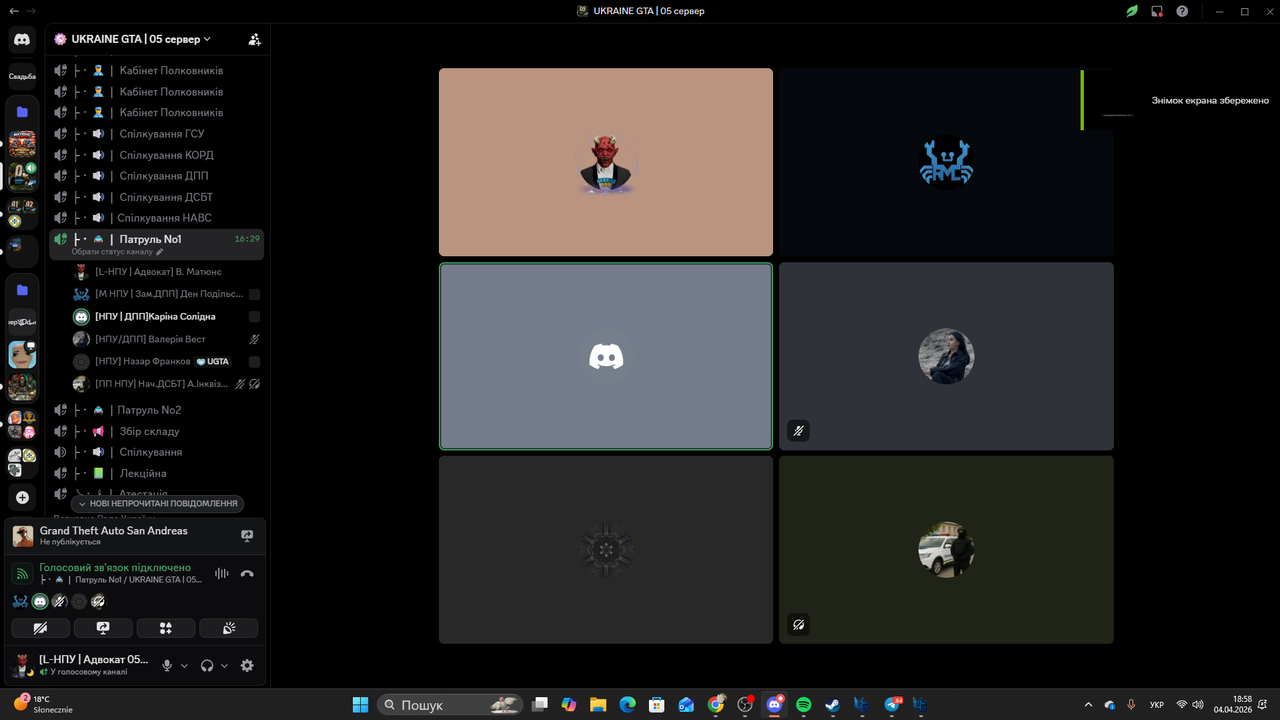
Task: Select user В. Матюнс in voice list
Action: 166,272
